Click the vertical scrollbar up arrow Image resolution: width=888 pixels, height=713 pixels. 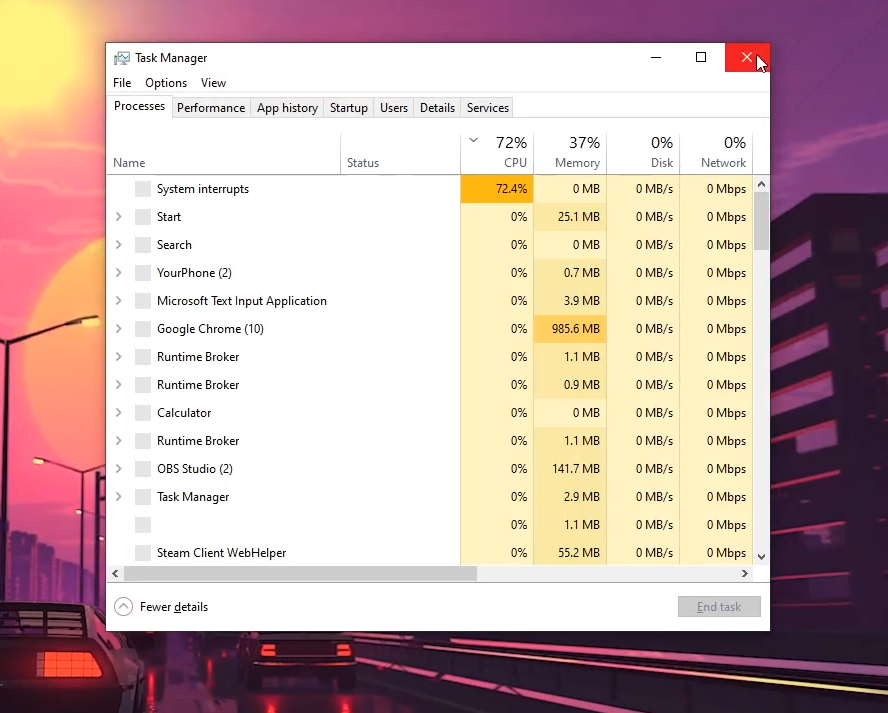[x=761, y=184]
